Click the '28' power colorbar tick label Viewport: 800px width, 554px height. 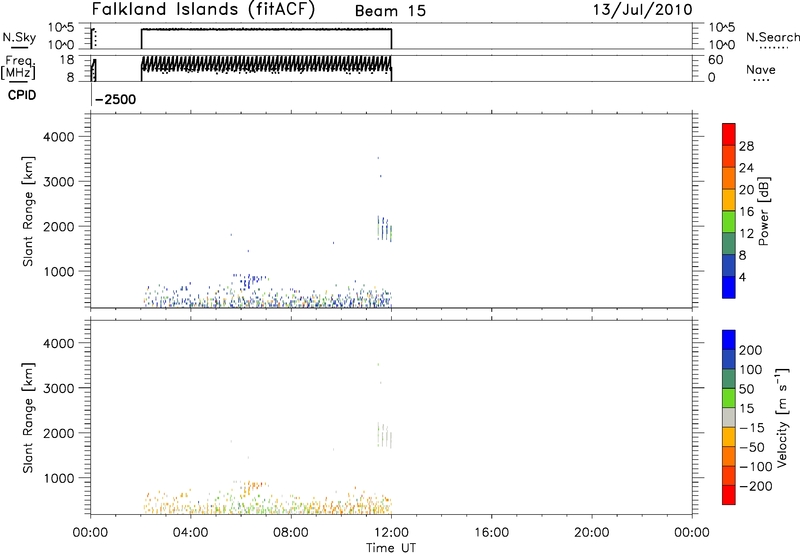(746, 146)
